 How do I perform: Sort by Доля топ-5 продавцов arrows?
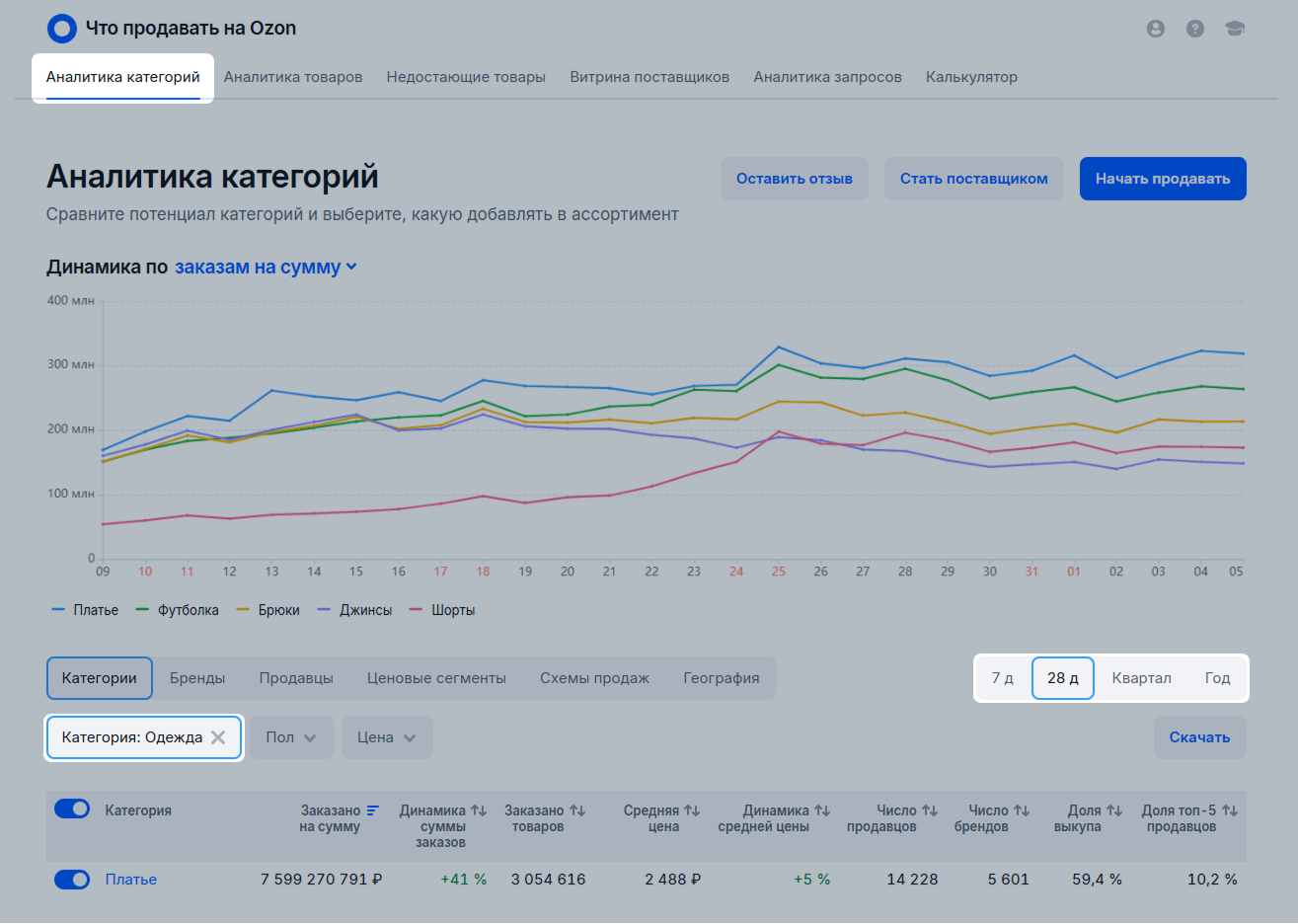pos(1230,810)
